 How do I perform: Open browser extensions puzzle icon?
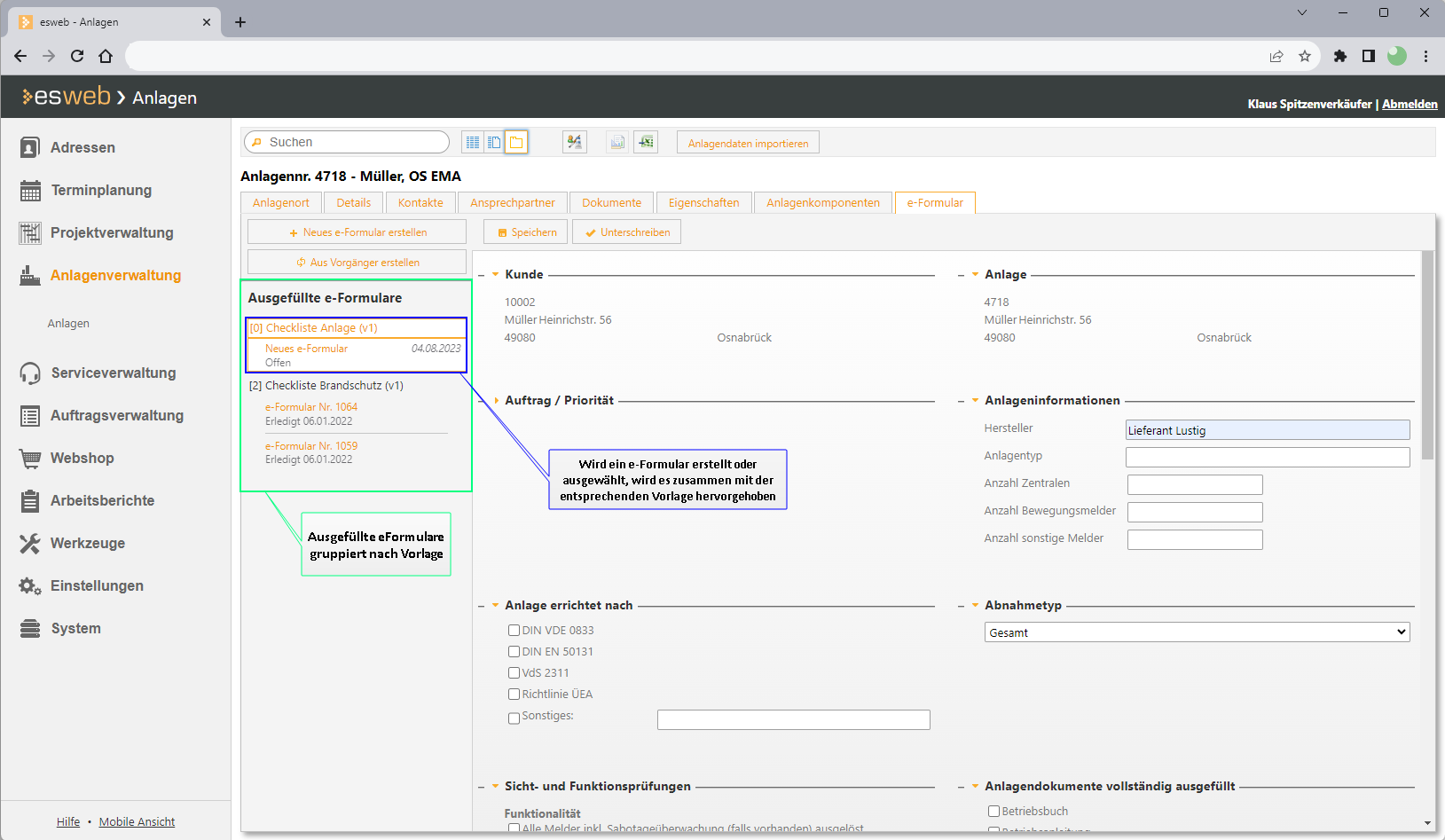tap(1340, 56)
